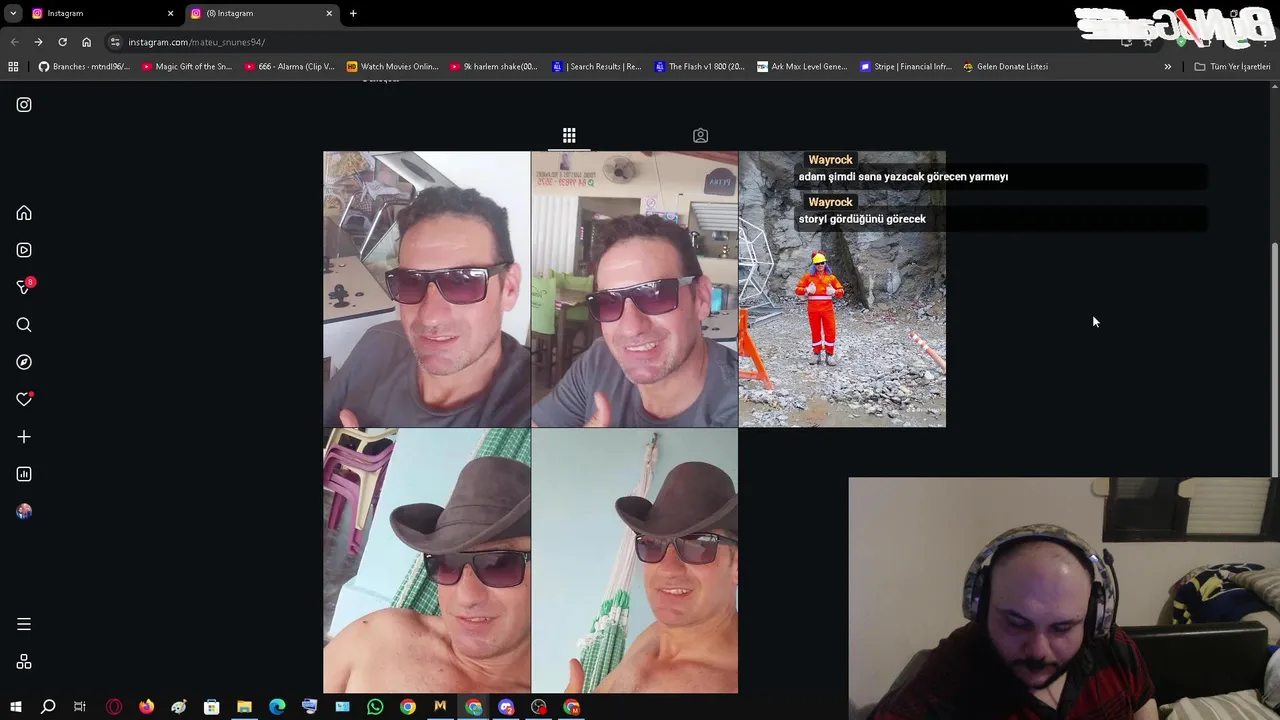The width and height of the screenshot is (1280, 720).
Task: Open Instagram search panel
Action: point(24,325)
